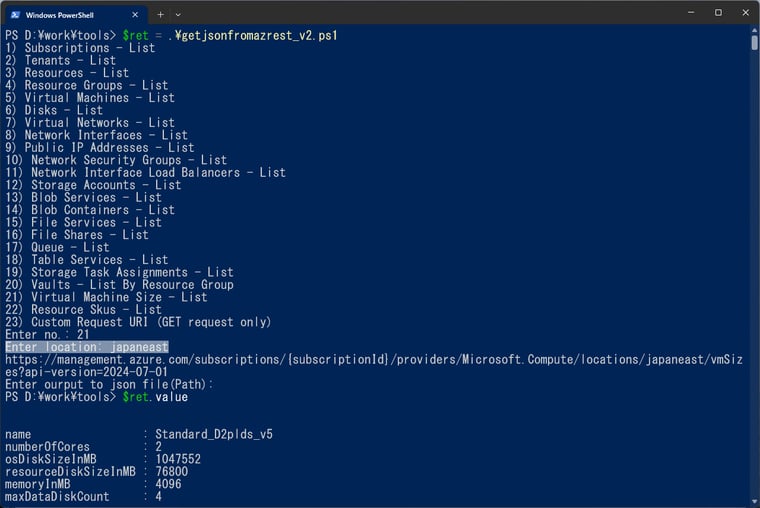Close the Windows PowerShell tab

click(x=135, y=15)
